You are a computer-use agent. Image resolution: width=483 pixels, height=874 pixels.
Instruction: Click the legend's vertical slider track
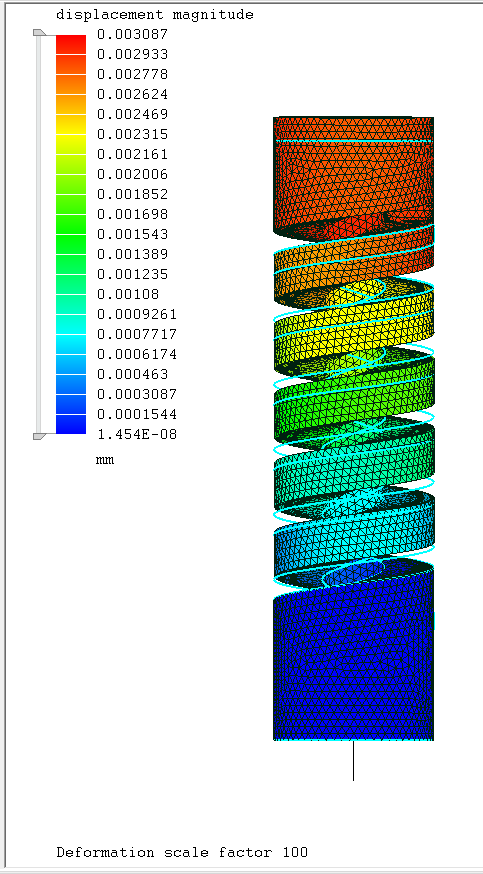pos(38,234)
